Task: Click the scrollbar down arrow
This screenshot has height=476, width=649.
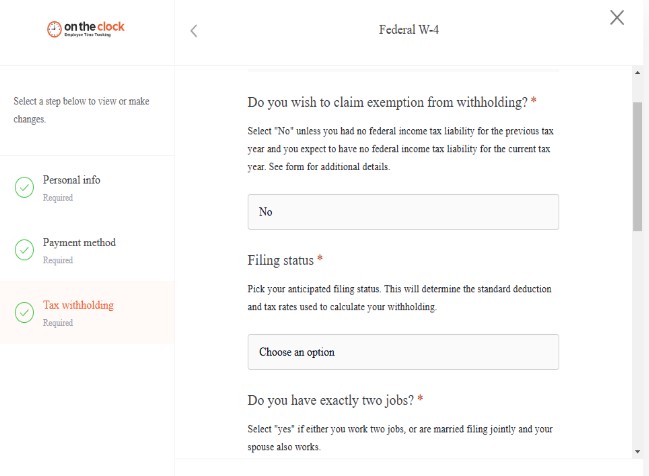Action: tap(637, 452)
